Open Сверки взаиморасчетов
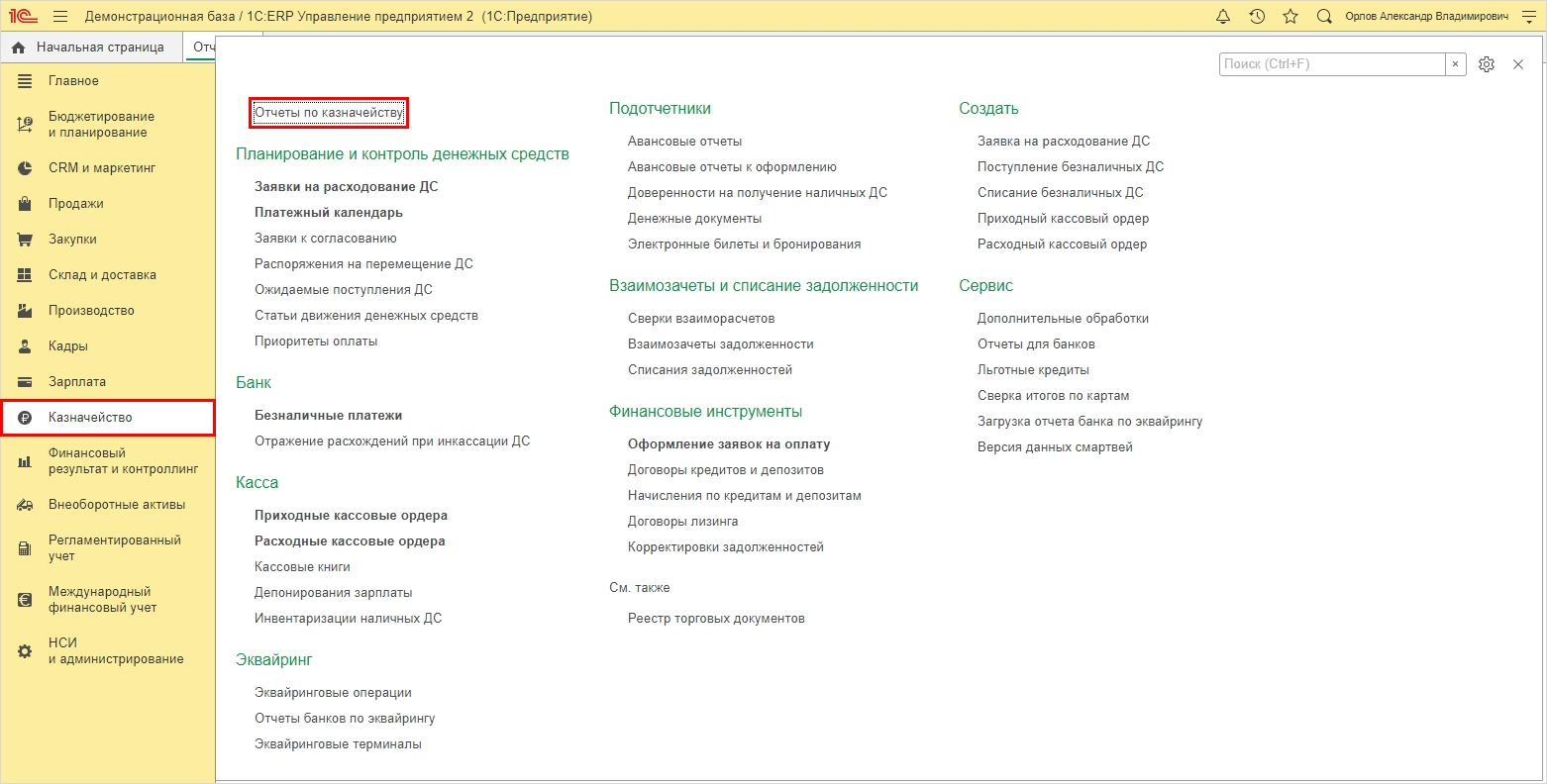This screenshot has width=1547, height=784. 701,319
